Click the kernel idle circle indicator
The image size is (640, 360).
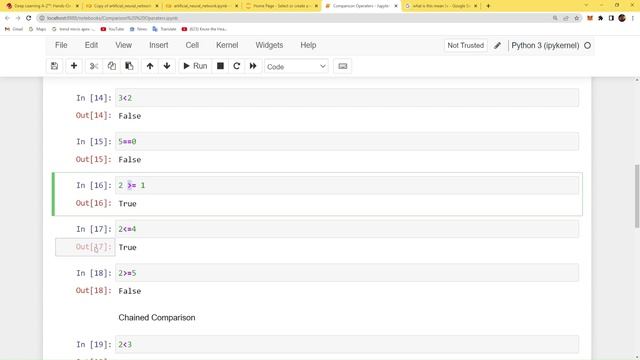tap(587, 46)
